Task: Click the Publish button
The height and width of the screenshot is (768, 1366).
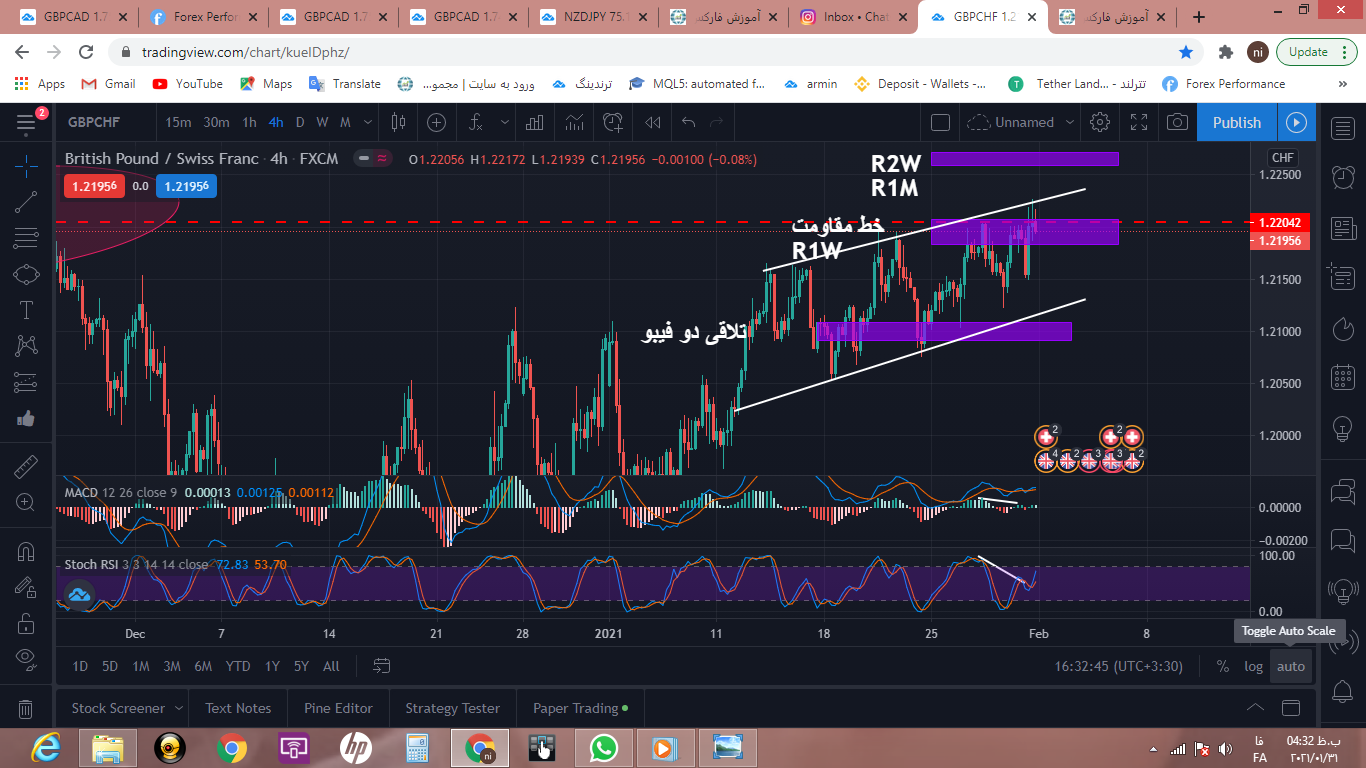Action: coord(1236,122)
